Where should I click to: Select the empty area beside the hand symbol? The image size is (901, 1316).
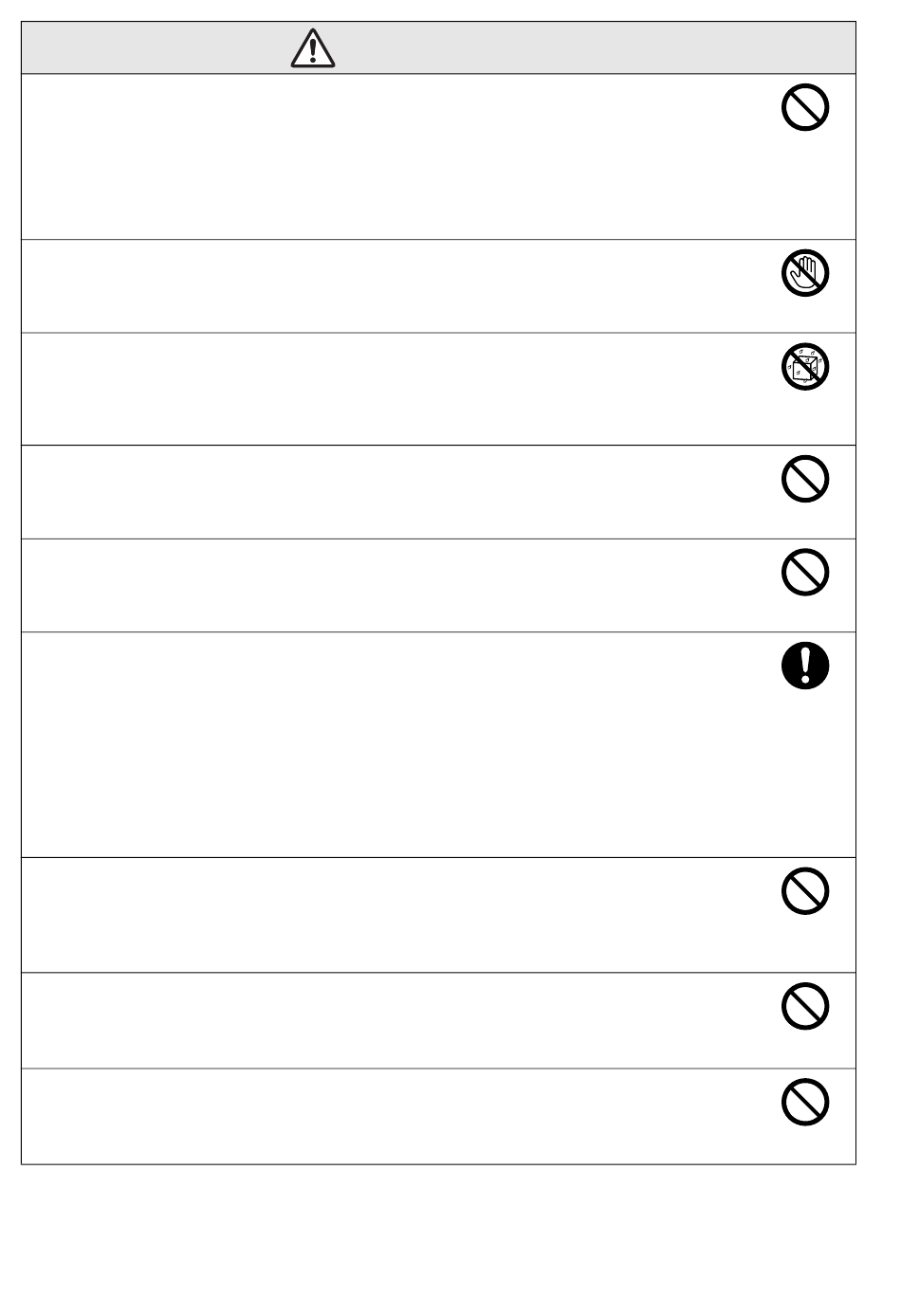398,285
